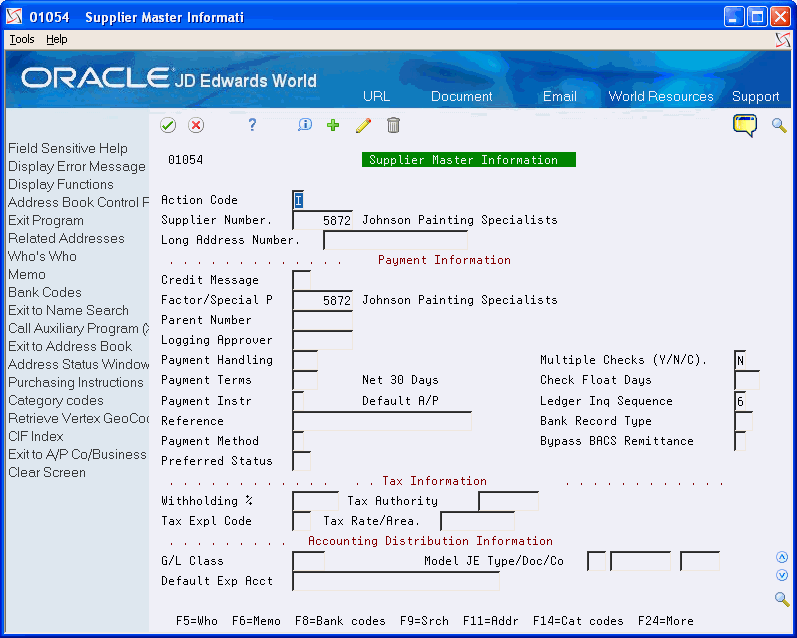The height and width of the screenshot is (638, 797).
Task: Click the Check Float Days field
Action: (x=747, y=380)
